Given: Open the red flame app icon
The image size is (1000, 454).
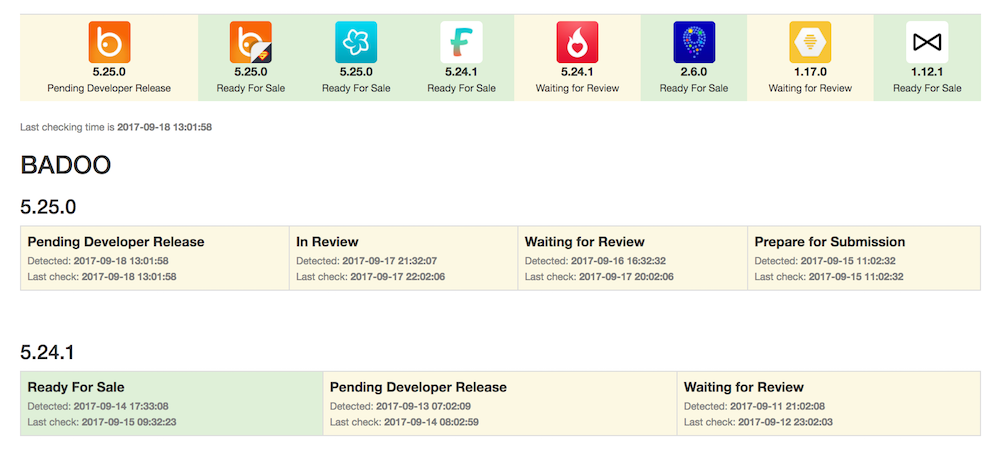Looking at the screenshot, I should 577,42.
